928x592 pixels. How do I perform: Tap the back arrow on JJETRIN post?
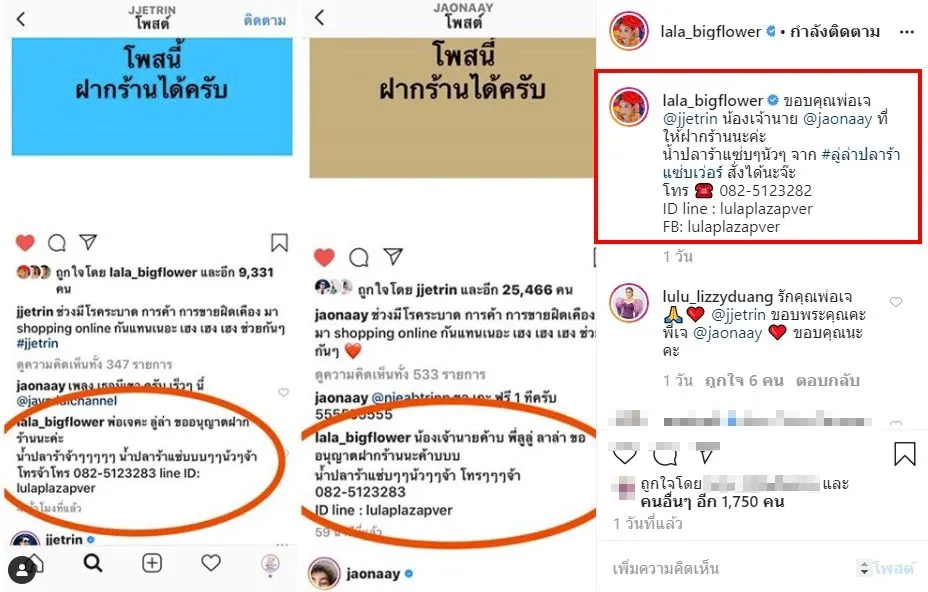pyautogui.click(x=21, y=19)
